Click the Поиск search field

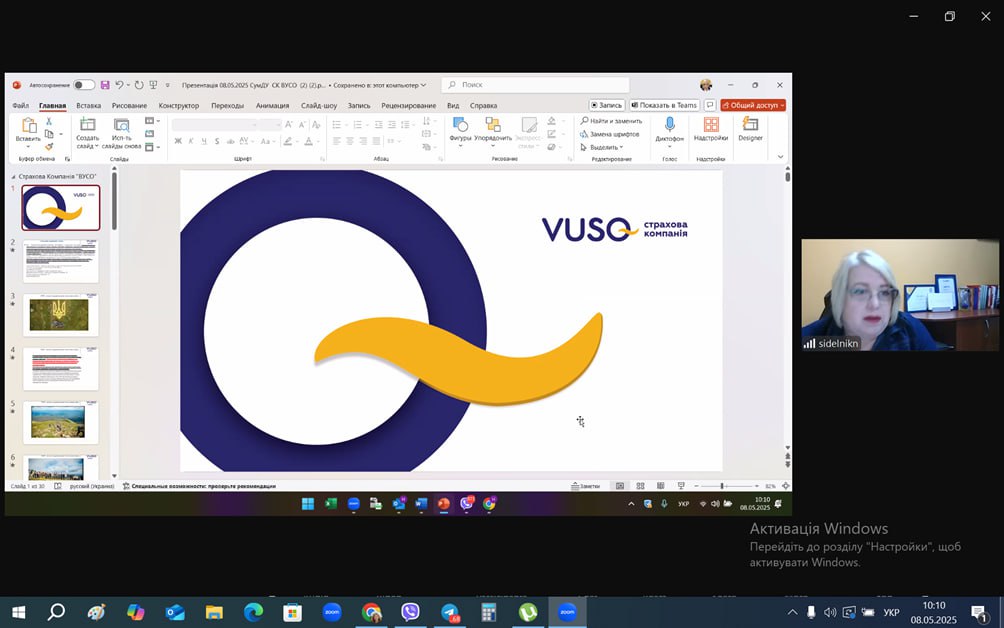tap(535, 85)
